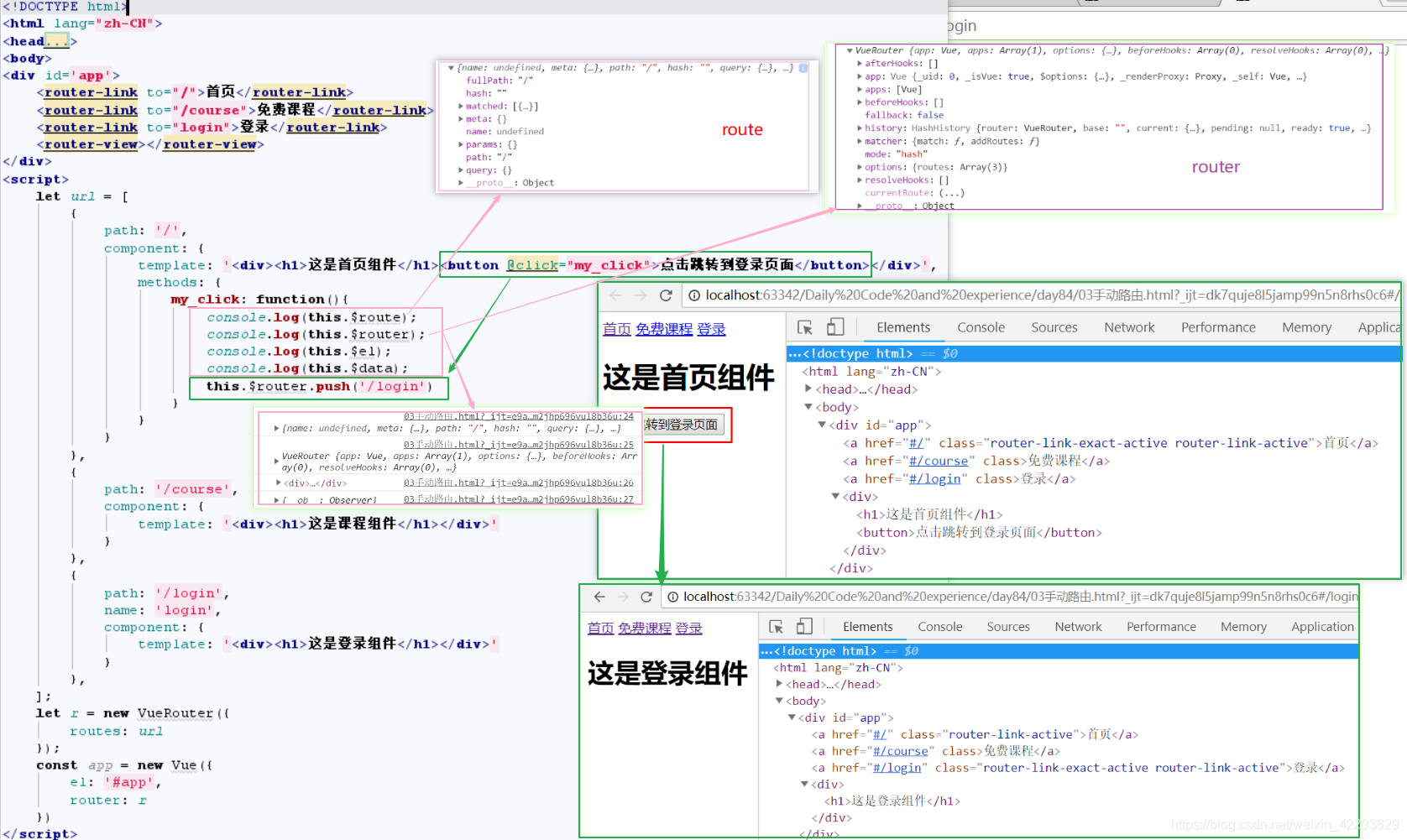Expand the matched property of the route object
Viewport: 1407px width, 840px height.
click(x=460, y=107)
